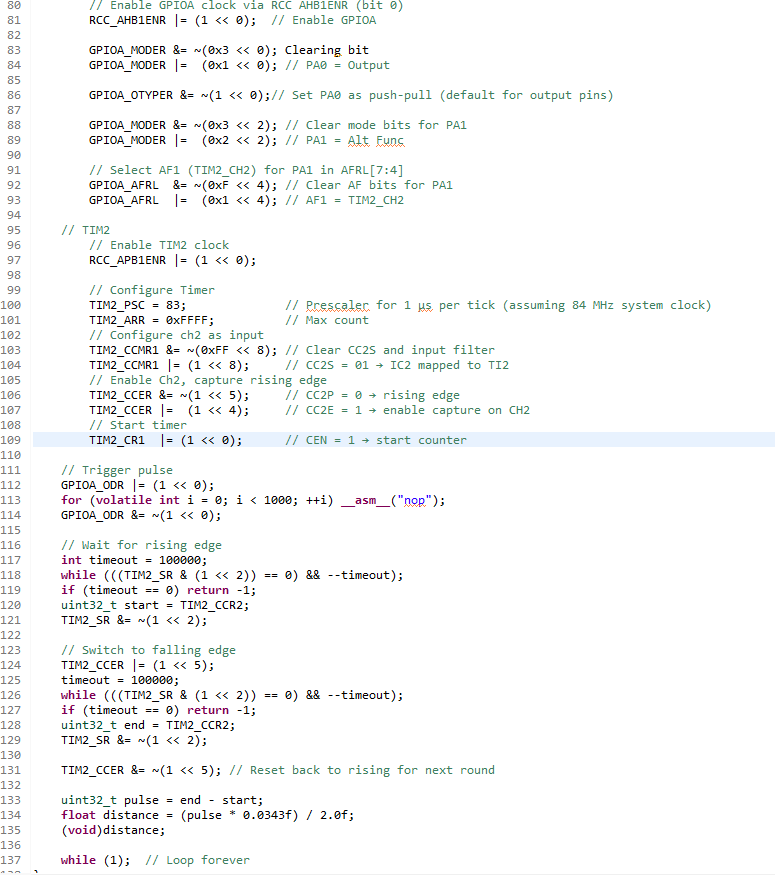775x875 pixels.
Task: Click 'uint32_t pulse = end - start;' line
Action: 162,800
